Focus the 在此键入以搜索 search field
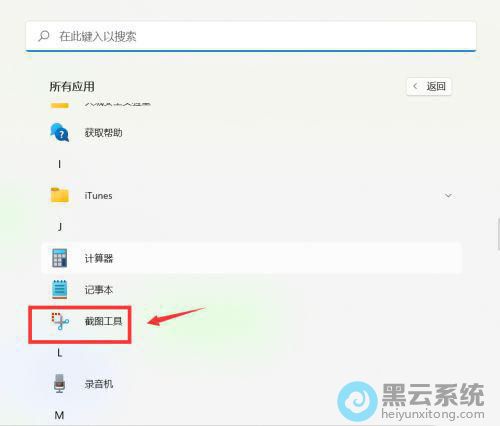The image size is (500, 426). [x=251, y=36]
